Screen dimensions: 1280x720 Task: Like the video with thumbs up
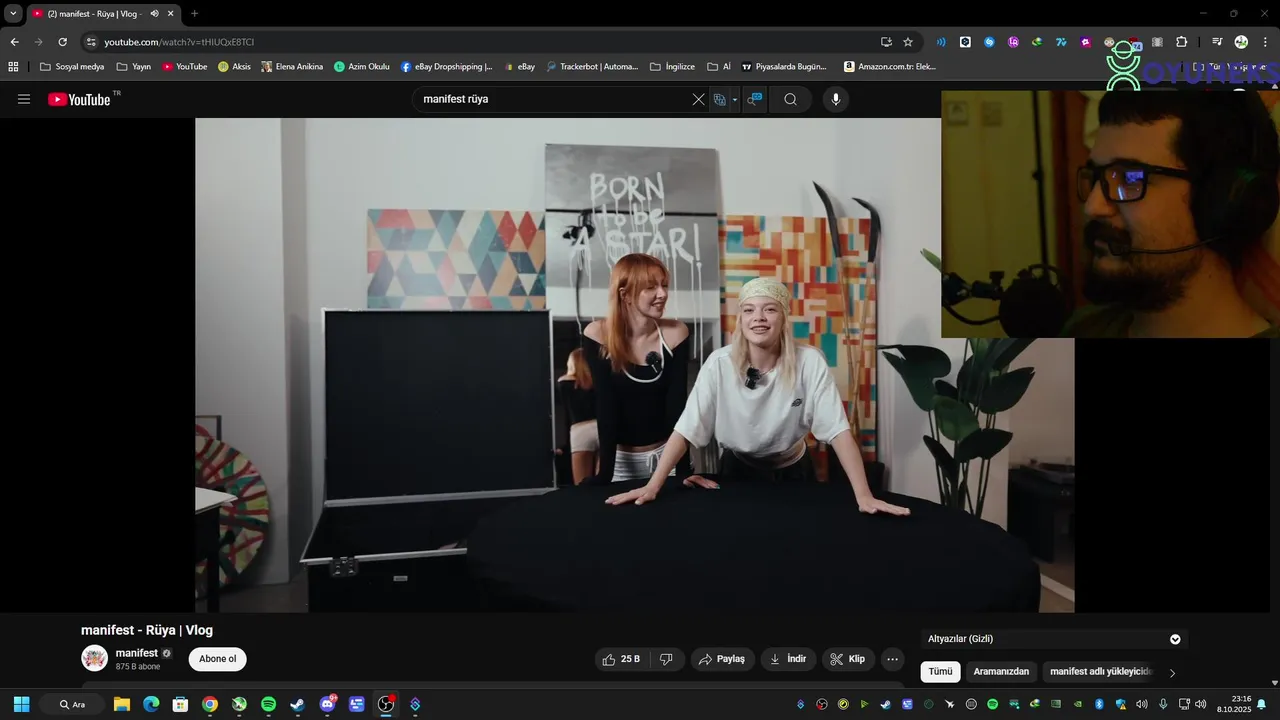coord(621,659)
